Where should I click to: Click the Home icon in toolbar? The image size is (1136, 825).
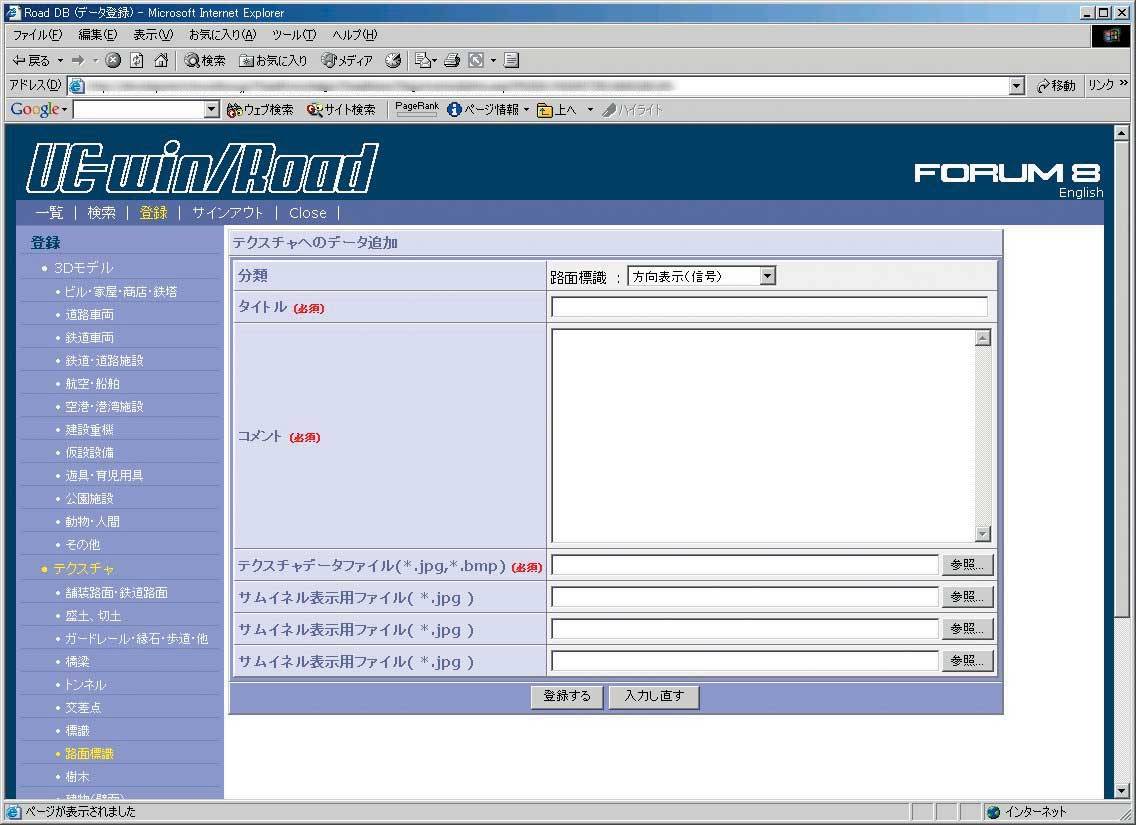point(161,60)
